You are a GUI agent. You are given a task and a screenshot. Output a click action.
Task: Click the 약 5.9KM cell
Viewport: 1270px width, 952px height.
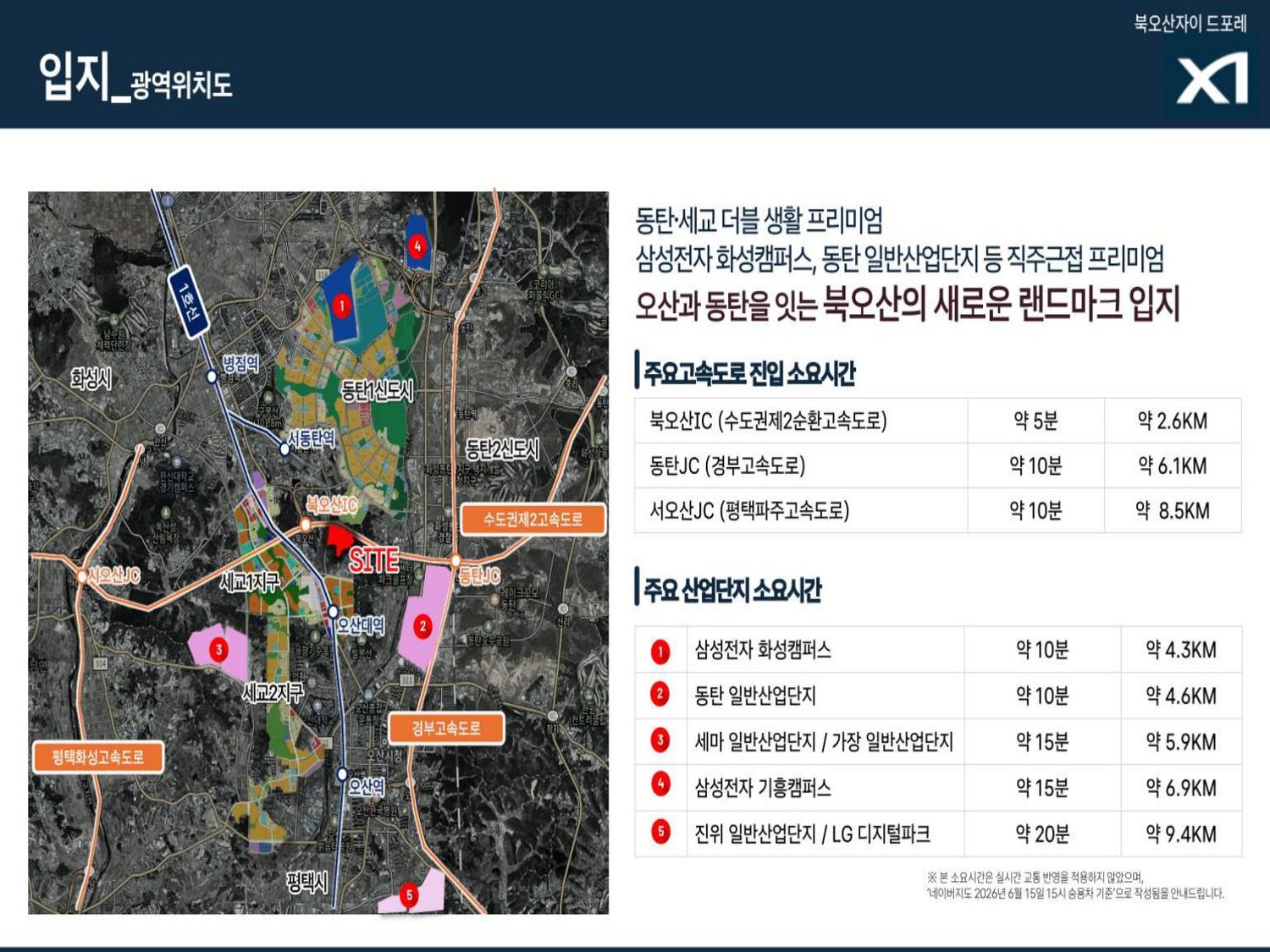click(x=1181, y=741)
